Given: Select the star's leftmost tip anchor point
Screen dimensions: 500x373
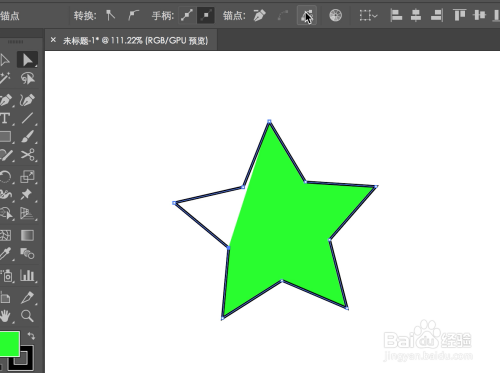Looking at the screenshot, I should click(x=174, y=203).
